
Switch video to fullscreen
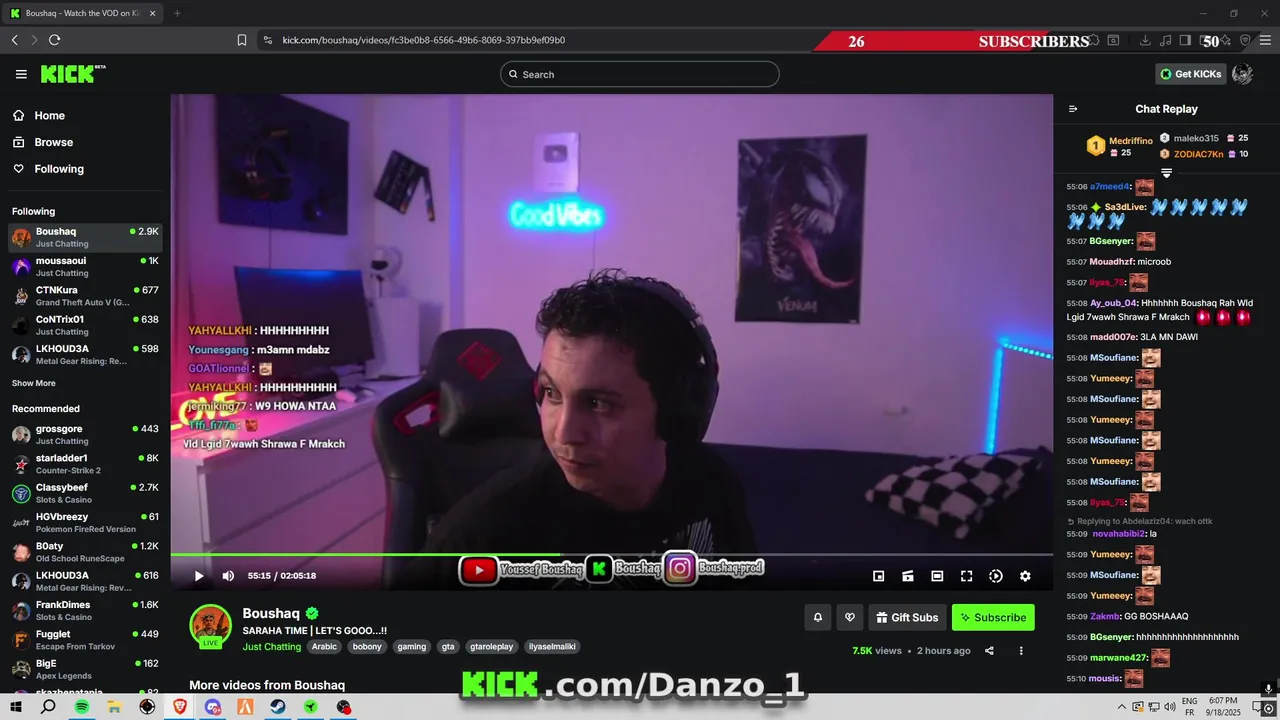pos(966,576)
